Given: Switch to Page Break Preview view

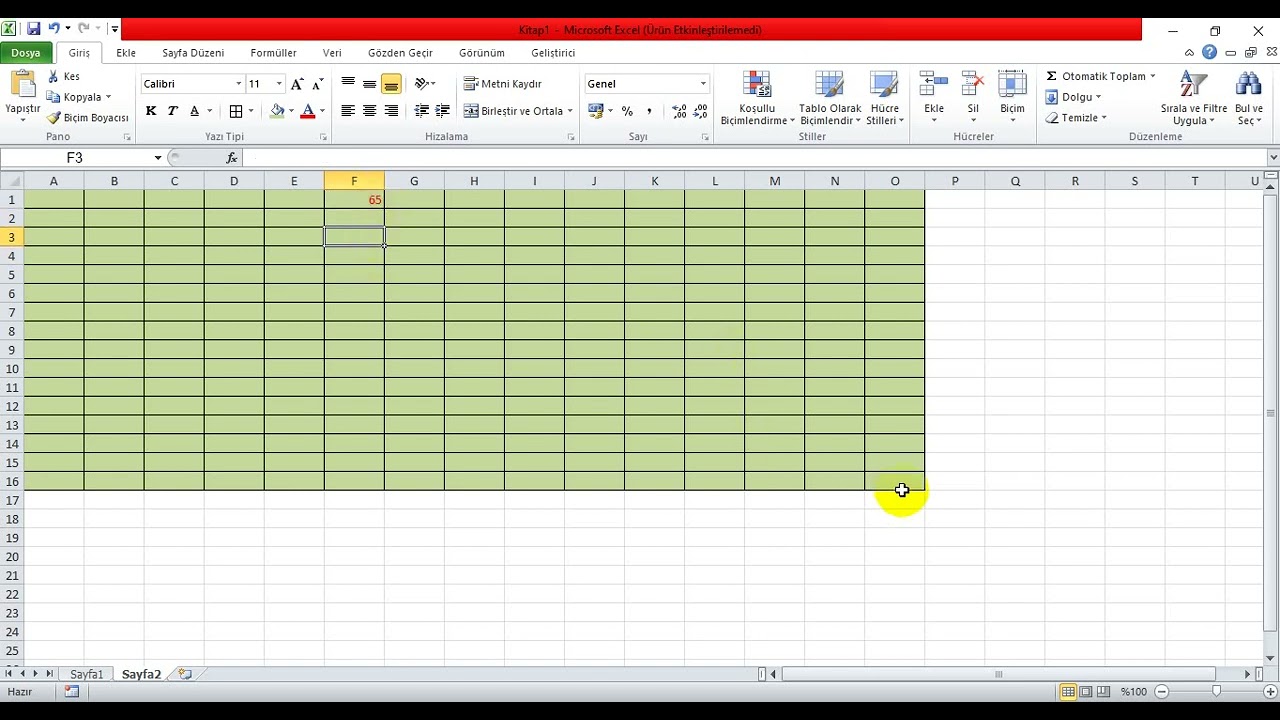Looking at the screenshot, I should pyautogui.click(x=1103, y=691).
